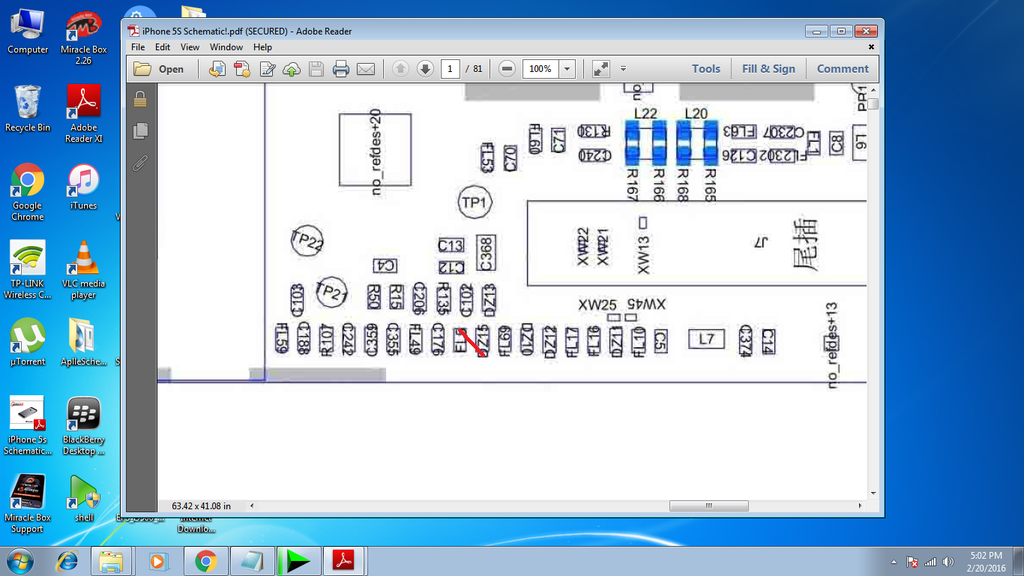The height and width of the screenshot is (576, 1024).
Task: Zoom out with the minus button
Action: [x=506, y=68]
